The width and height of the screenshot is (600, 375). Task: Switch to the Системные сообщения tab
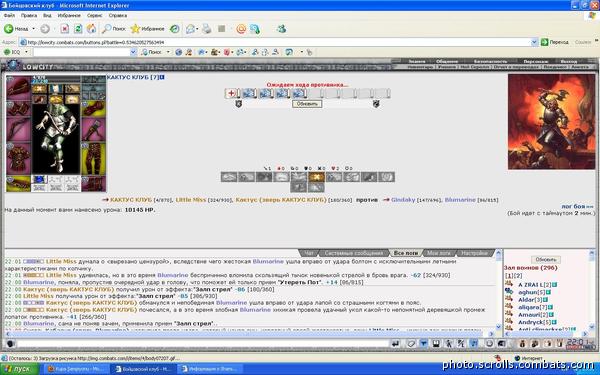point(353,253)
